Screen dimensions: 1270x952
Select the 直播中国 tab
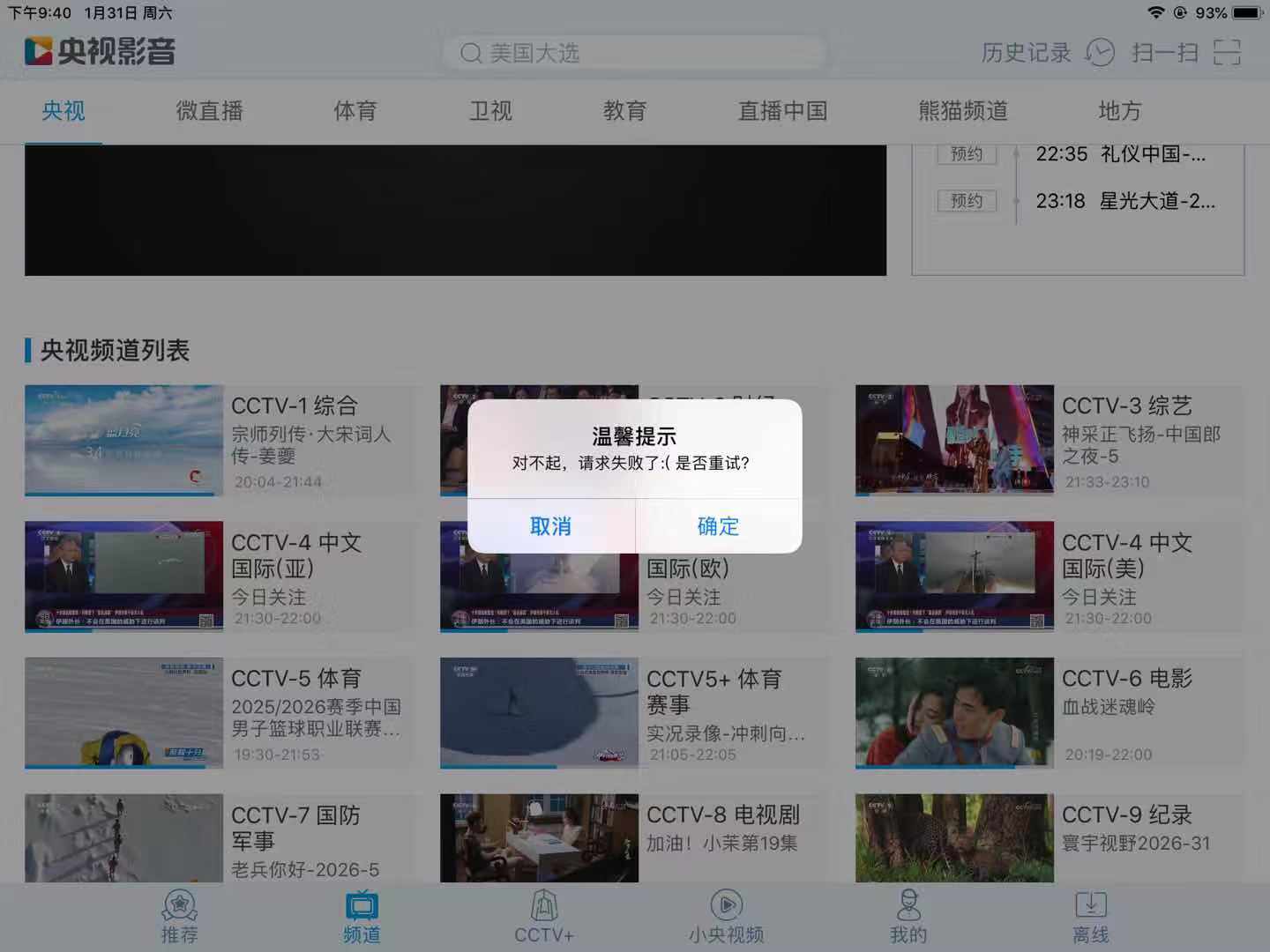(x=782, y=111)
